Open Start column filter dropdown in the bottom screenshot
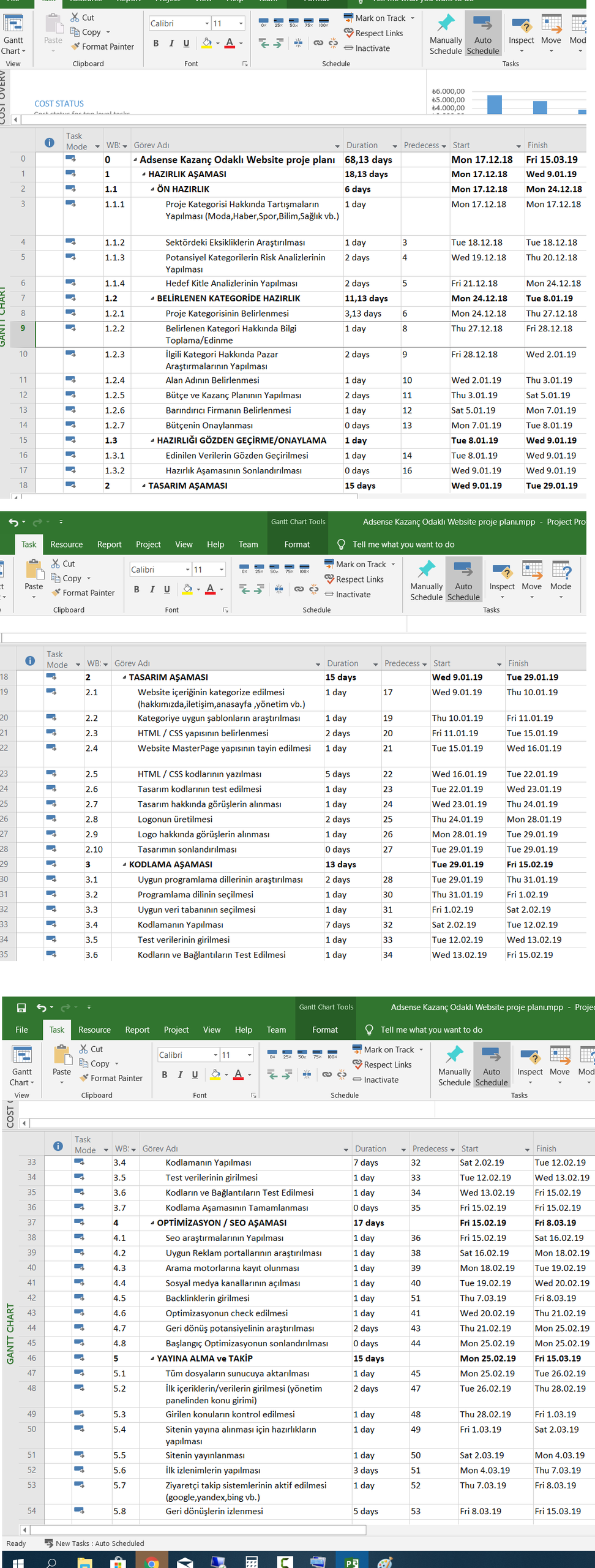The height and width of the screenshot is (1568, 595). (x=527, y=1150)
